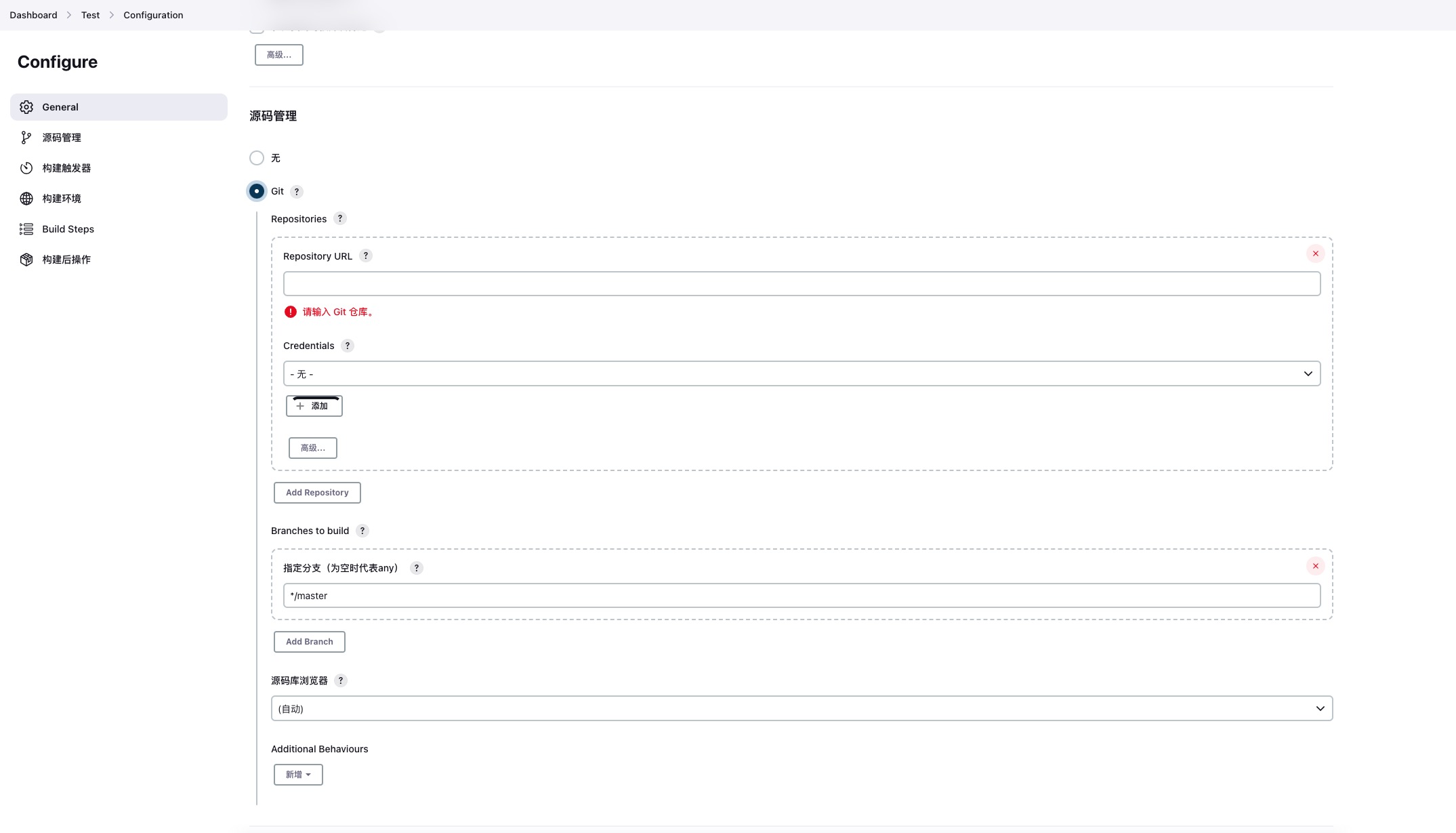Go to the 源码管理 section
Viewport: 1456px width, 833px height.
coord(119,138)
